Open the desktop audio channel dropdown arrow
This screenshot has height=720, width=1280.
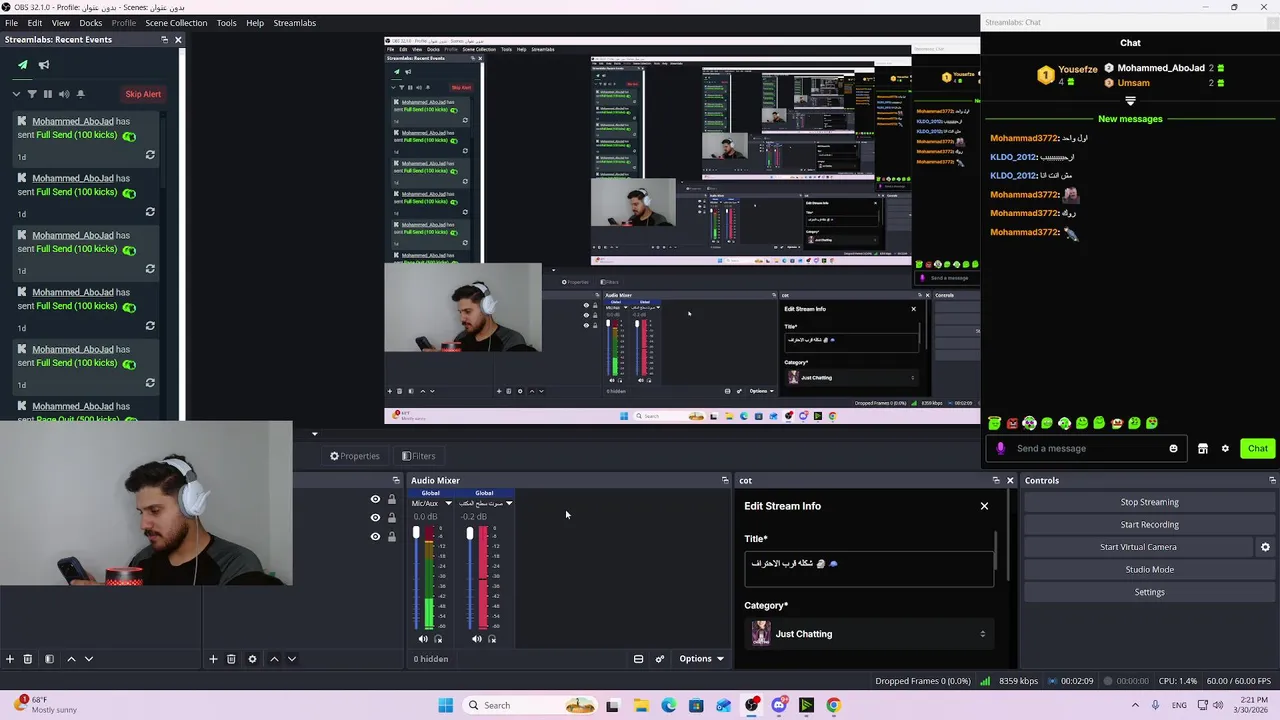tap(509, 504)
